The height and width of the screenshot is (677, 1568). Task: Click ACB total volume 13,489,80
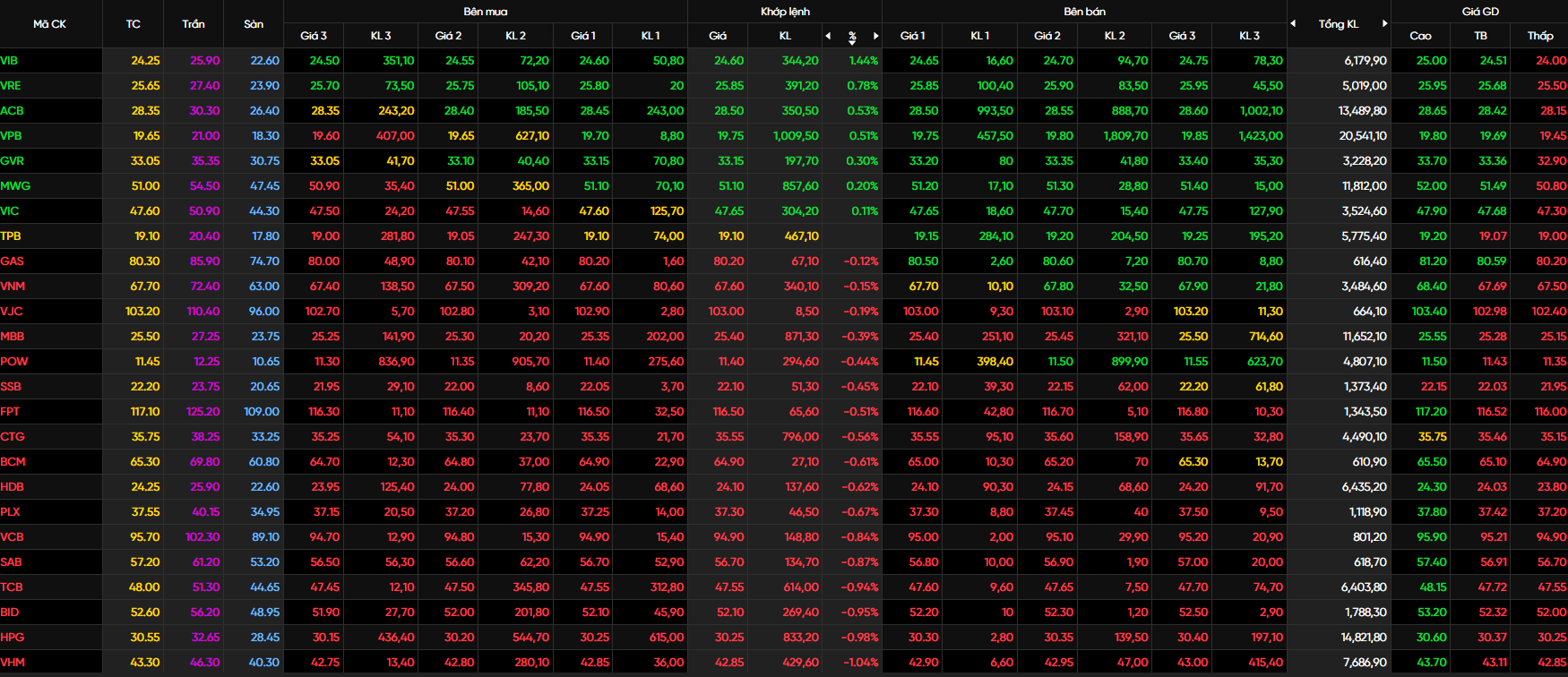coord(1363,111)
